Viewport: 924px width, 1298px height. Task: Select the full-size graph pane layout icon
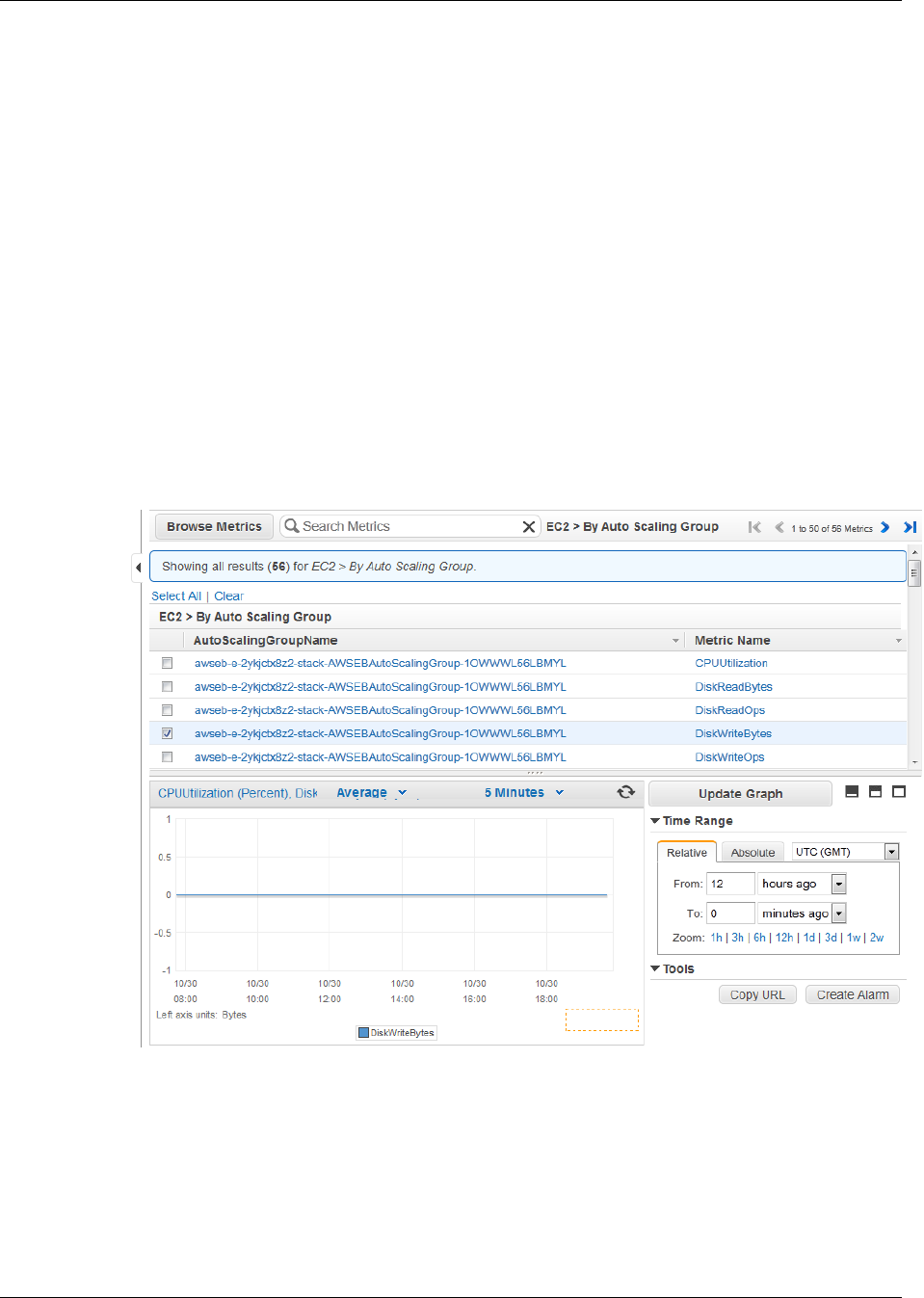click(899, 791)
